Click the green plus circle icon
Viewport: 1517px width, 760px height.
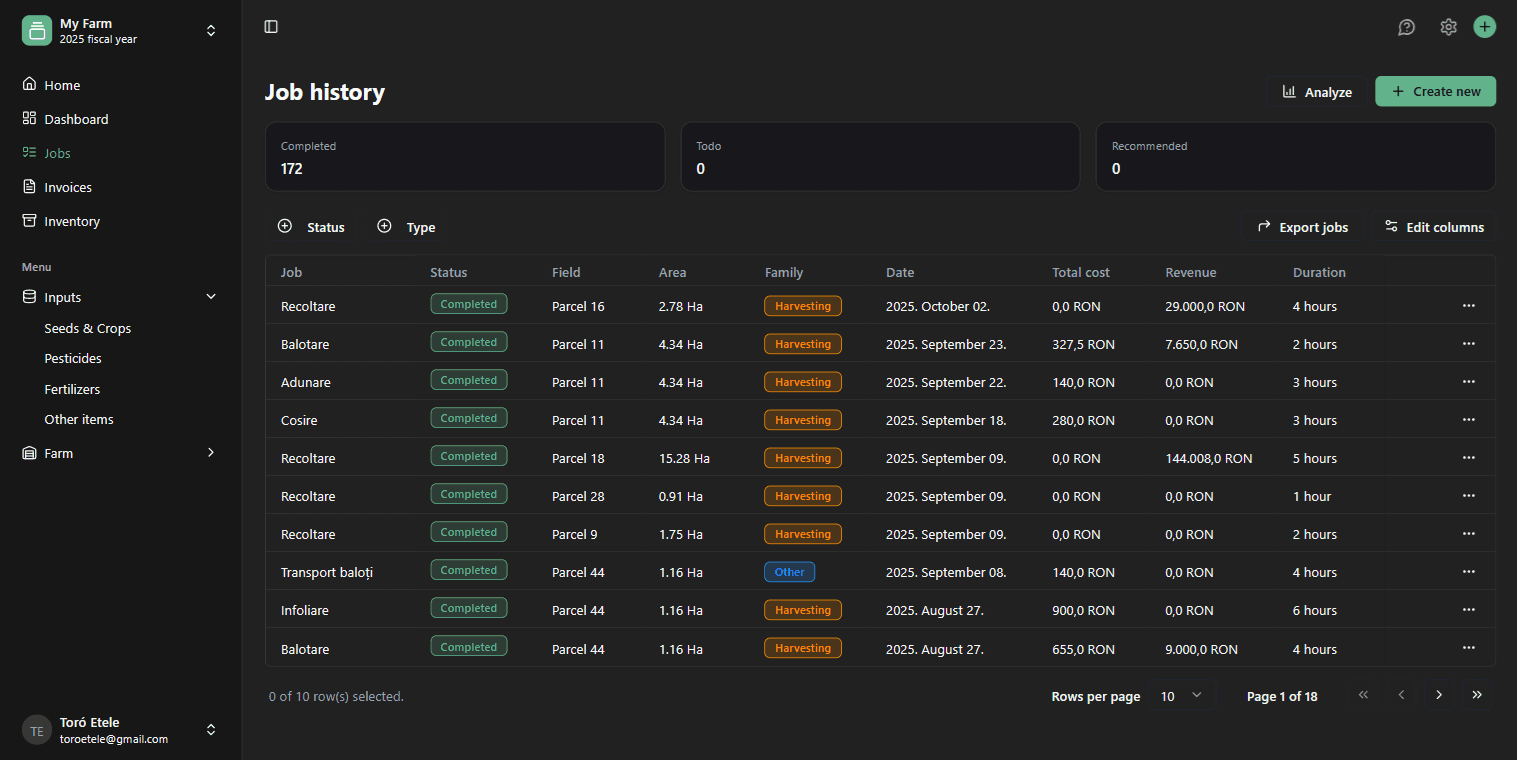click(x=1484, y=27)
